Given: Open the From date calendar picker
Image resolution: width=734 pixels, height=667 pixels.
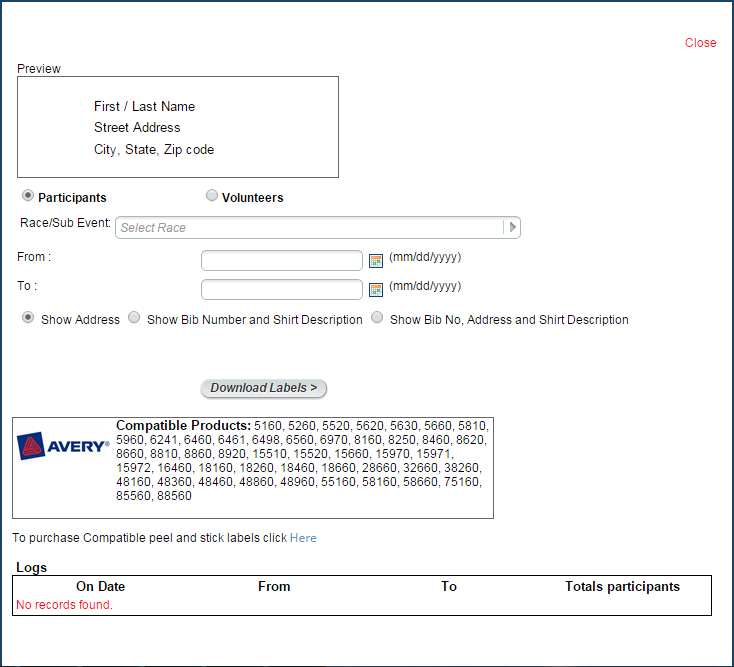Looking at the screenshot, I should click(376, 261).
